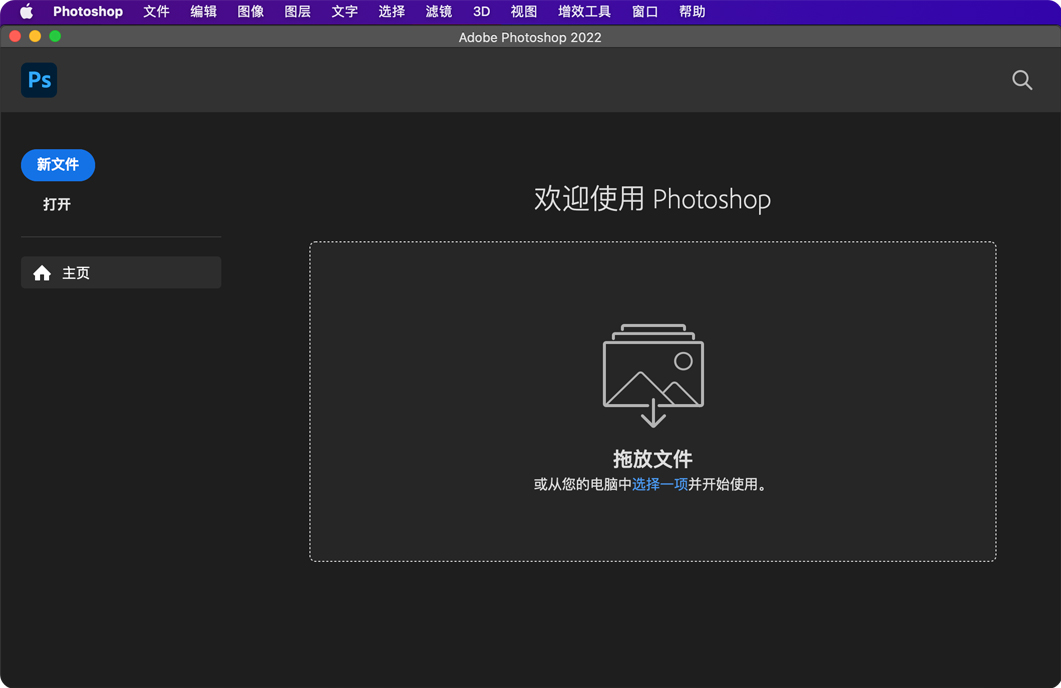
Task: Open the 文件 menu
Action: click(x=156, y=11)
